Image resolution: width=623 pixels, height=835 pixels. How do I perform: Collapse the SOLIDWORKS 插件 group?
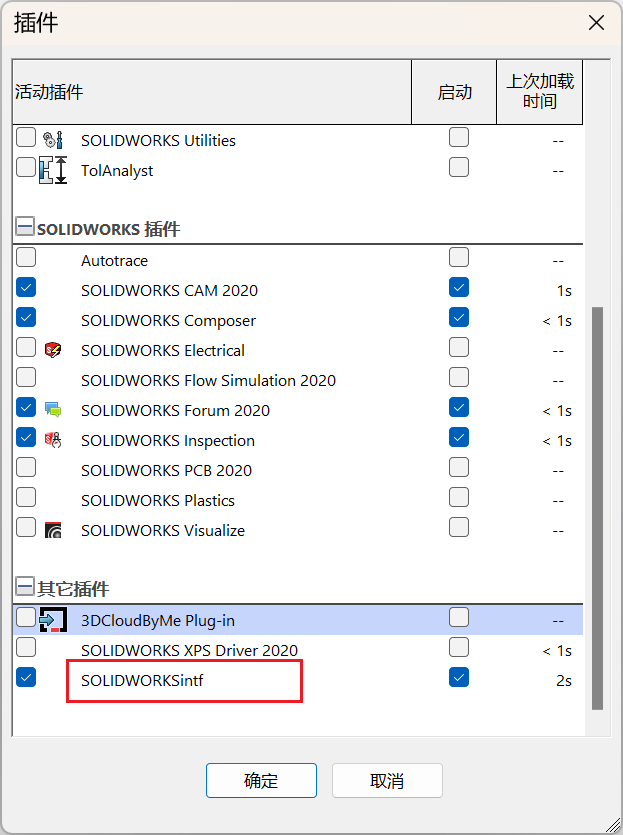(25, 226)
